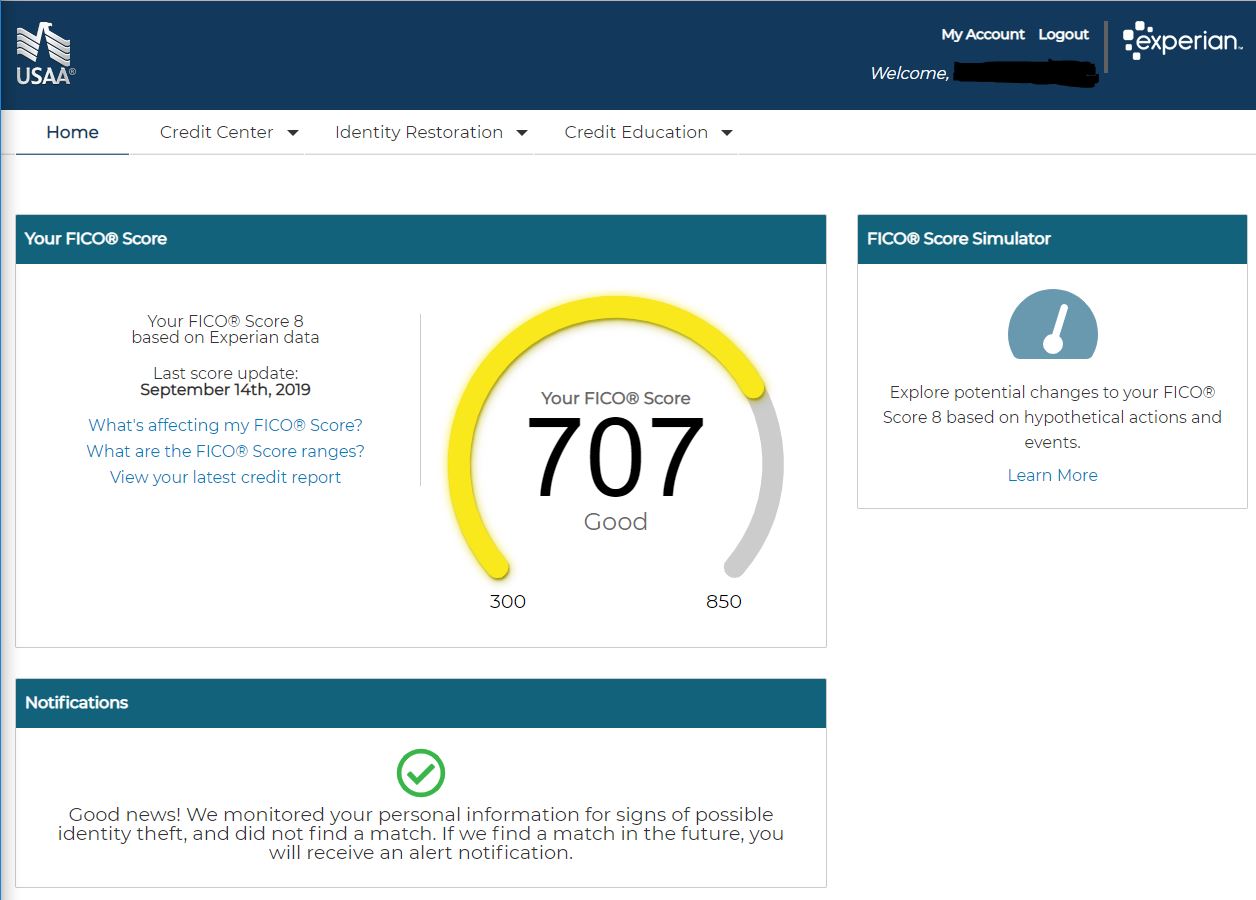Expand the Identity Restoration dropdown arrow
This screenshot has width=1256, height=900.
coord(522,133)
